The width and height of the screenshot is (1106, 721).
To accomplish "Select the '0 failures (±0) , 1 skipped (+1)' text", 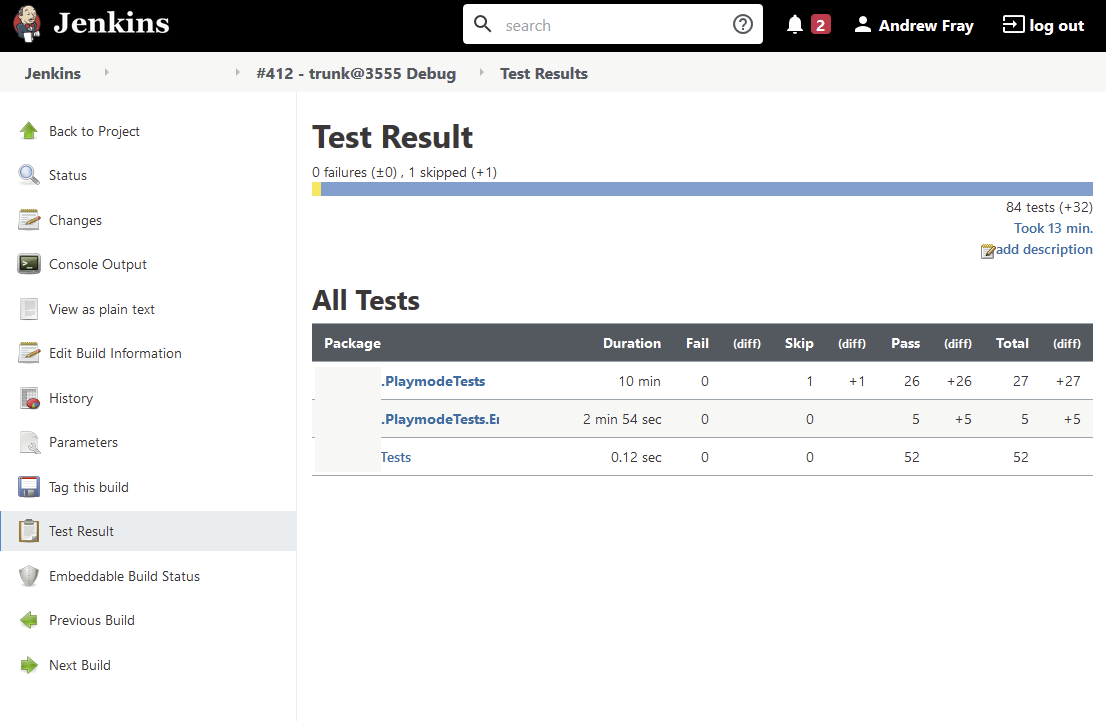I will (404, 173).
